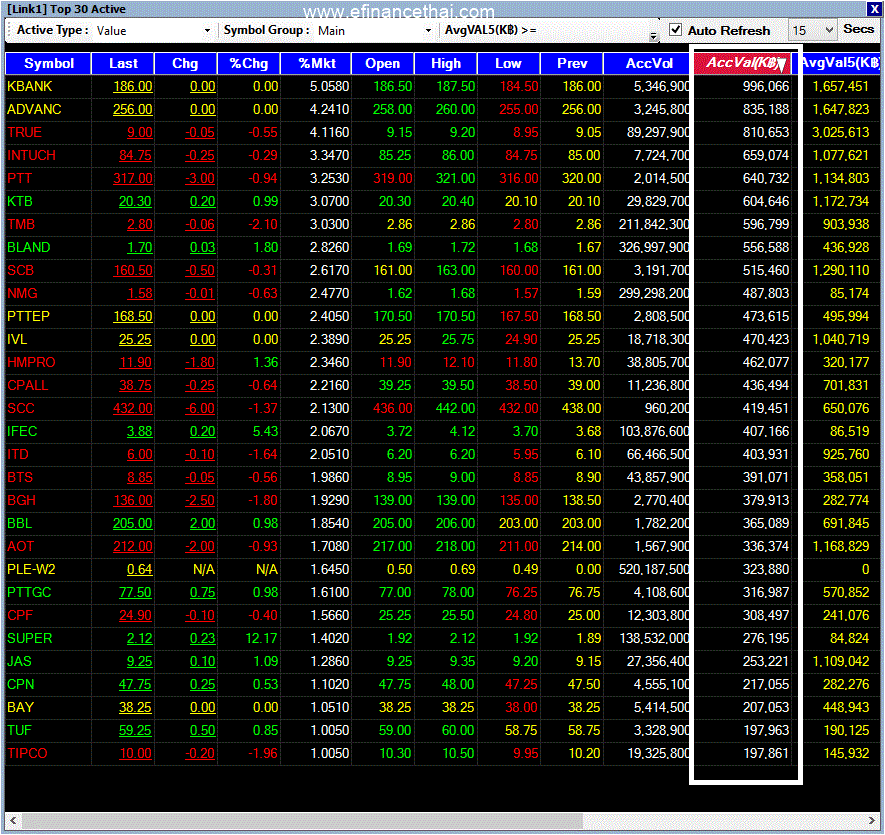Select the CPALL symbol
885x835 pixels.
[x=28, y=386]
